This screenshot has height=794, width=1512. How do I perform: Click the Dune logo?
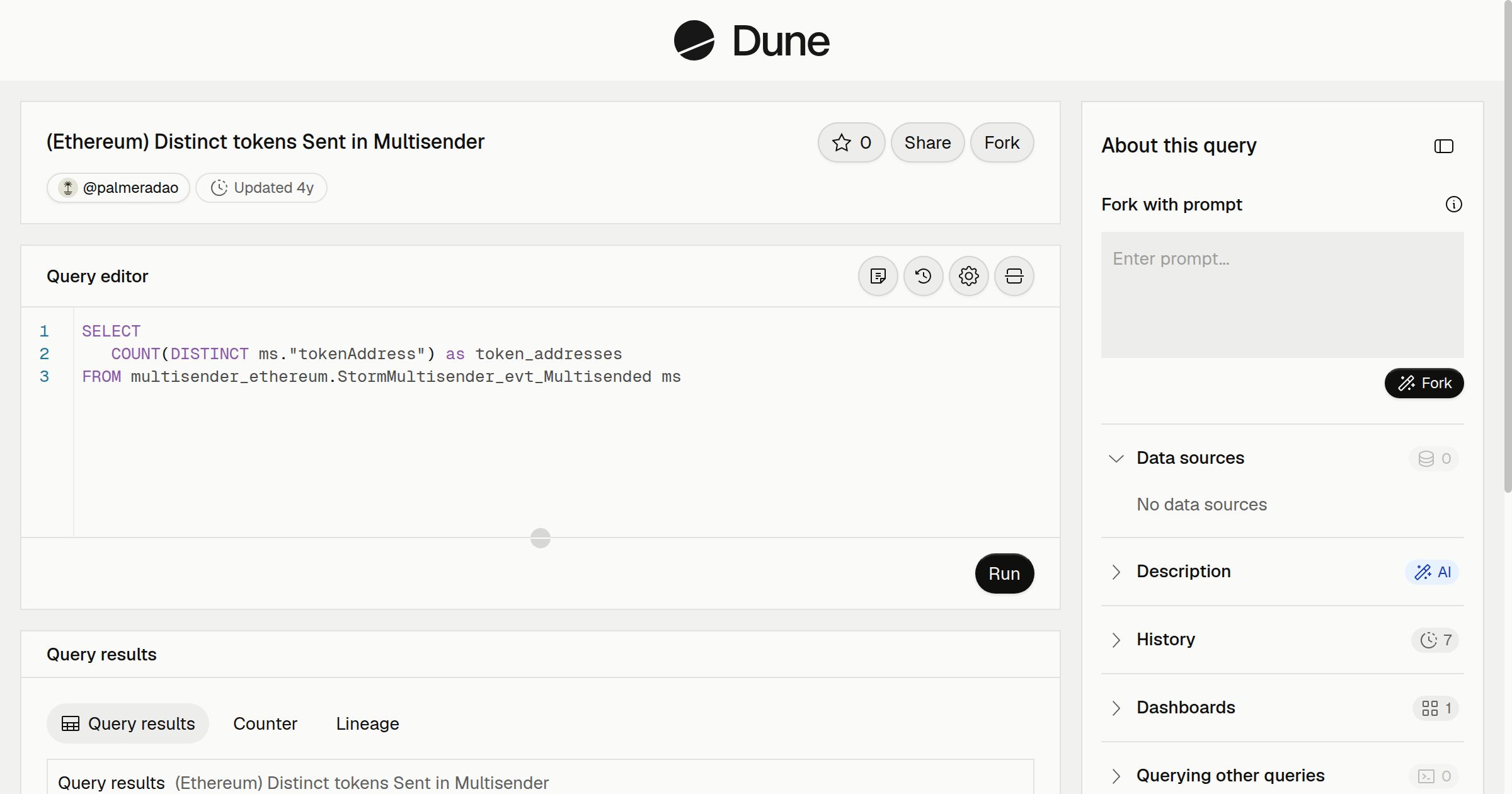[x=752, y=40]
